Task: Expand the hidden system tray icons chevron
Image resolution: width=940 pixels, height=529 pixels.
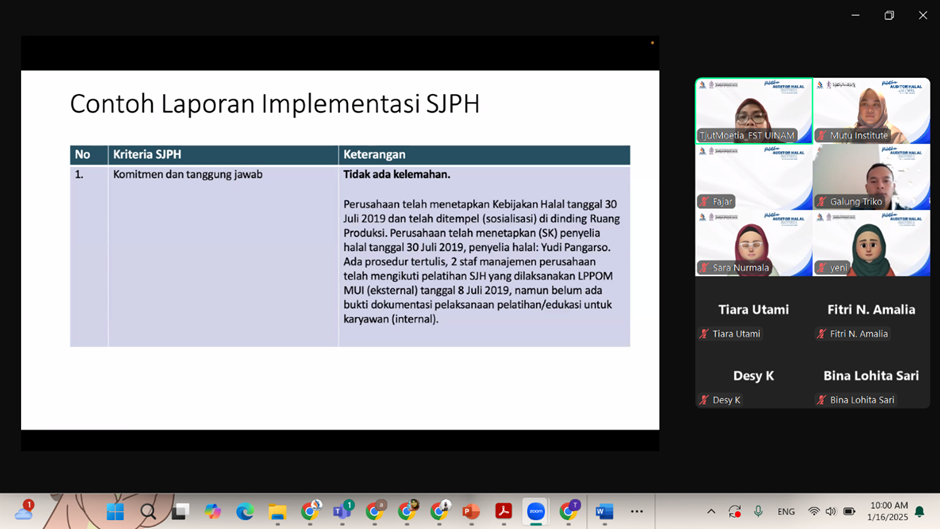Action: click(711, 511)
